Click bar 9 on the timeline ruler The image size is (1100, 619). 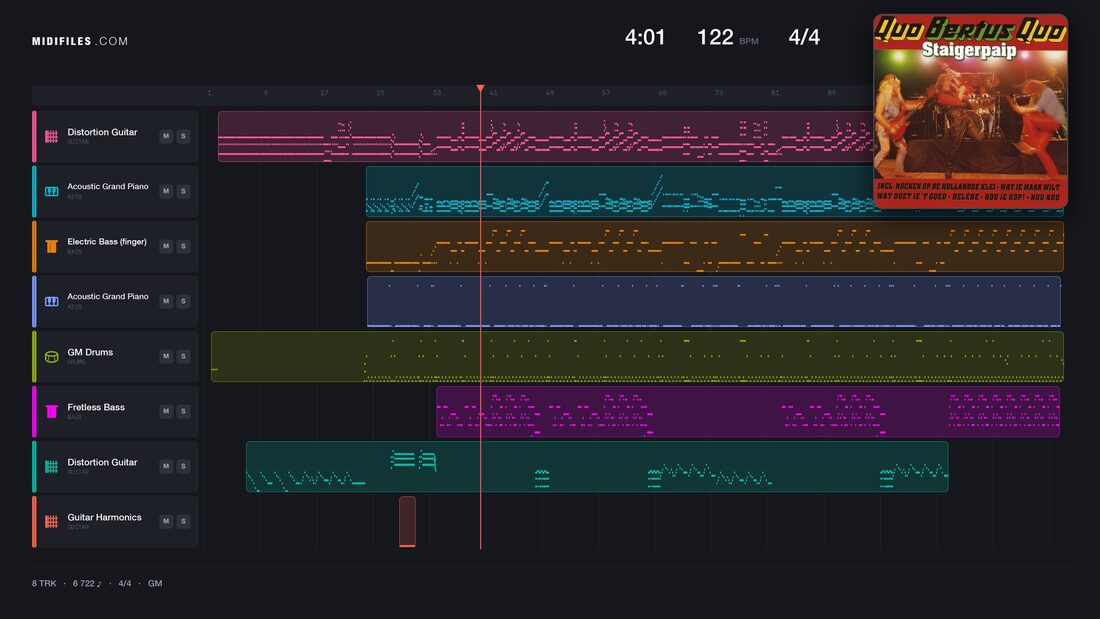click(x=266, y=93)
